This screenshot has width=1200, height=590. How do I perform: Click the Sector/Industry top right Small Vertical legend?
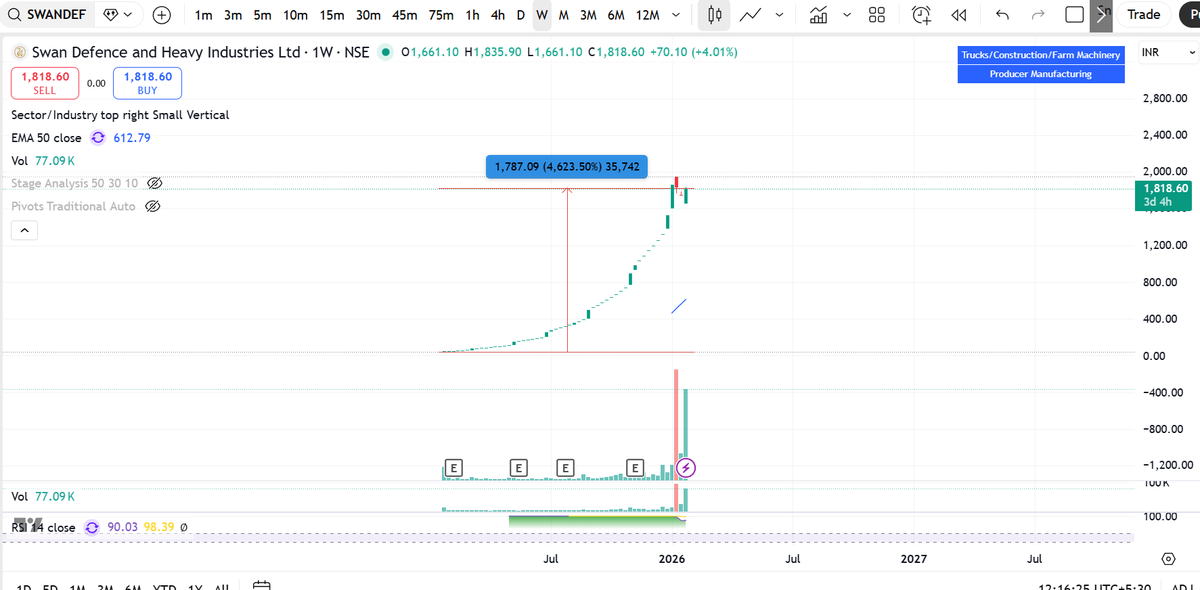pyautogui.click(x=120, y=115)
